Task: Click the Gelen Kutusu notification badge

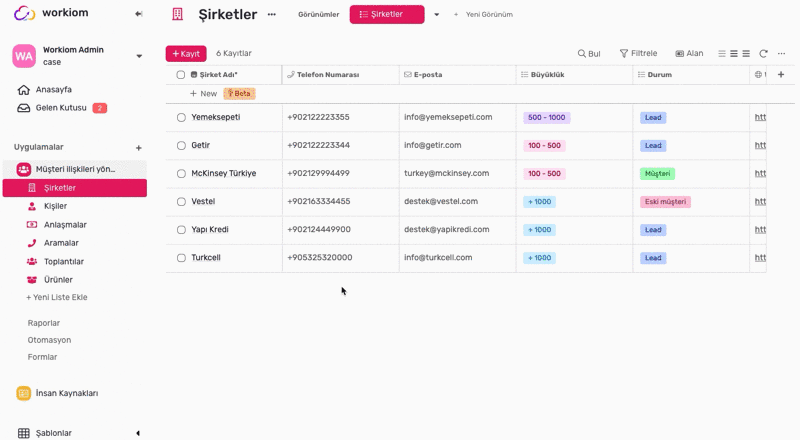Action: (x=99, y=108)
